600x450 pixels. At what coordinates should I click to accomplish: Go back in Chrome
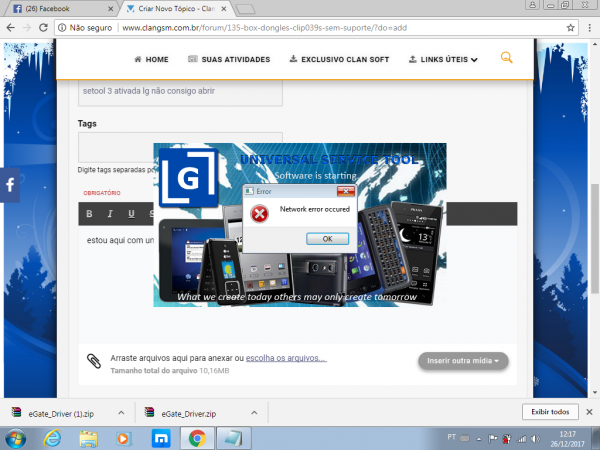pyautogui.click(x=11, y=28)
